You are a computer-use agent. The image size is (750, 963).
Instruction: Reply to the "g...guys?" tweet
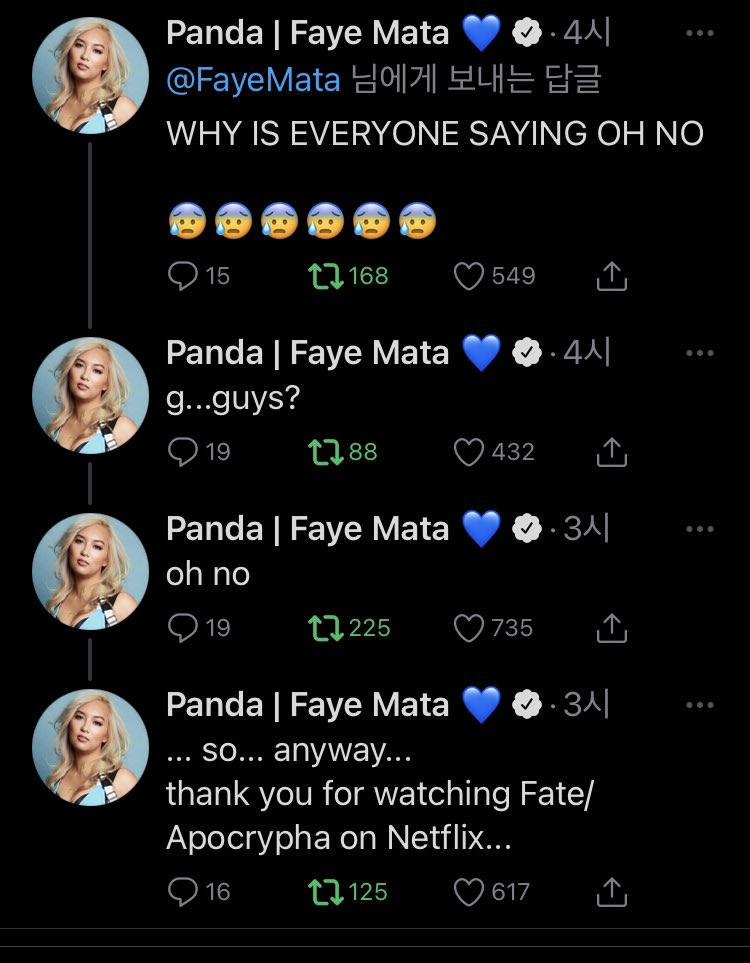point(184,452)
